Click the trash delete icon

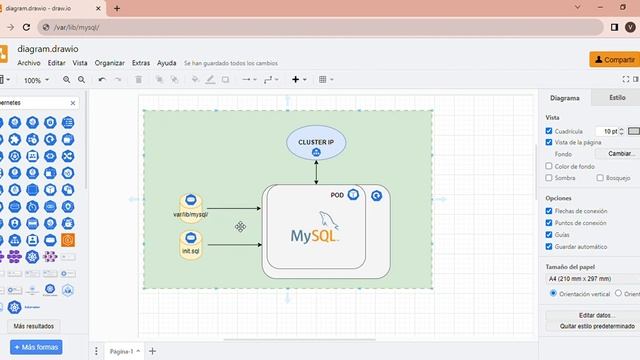pyautogui.click(x=139, y=80)
